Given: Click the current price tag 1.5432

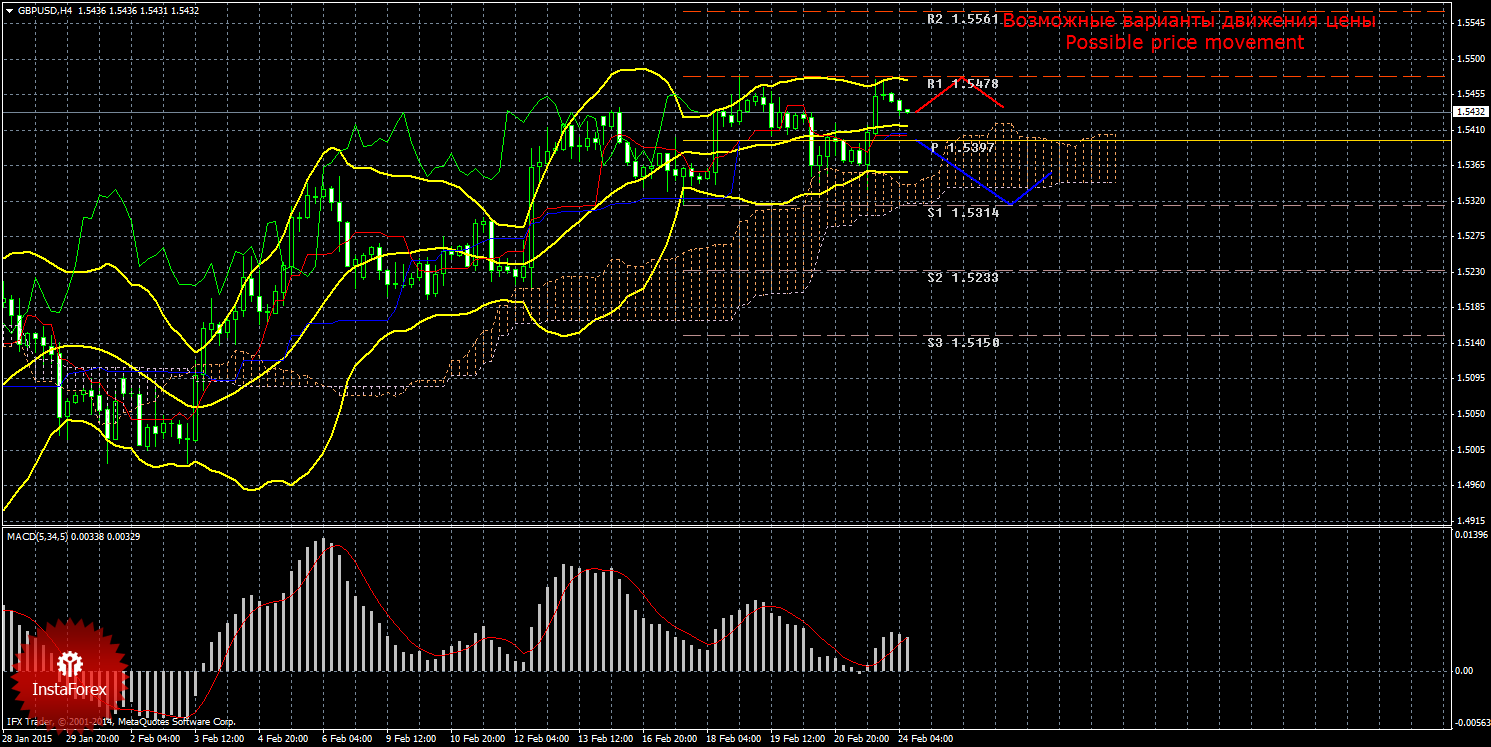Looking at the screenshot, I should [1471, 112].
